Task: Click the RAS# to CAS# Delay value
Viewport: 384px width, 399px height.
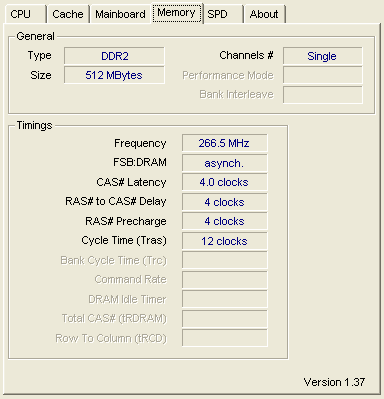Action: click(x=225, y=202)
